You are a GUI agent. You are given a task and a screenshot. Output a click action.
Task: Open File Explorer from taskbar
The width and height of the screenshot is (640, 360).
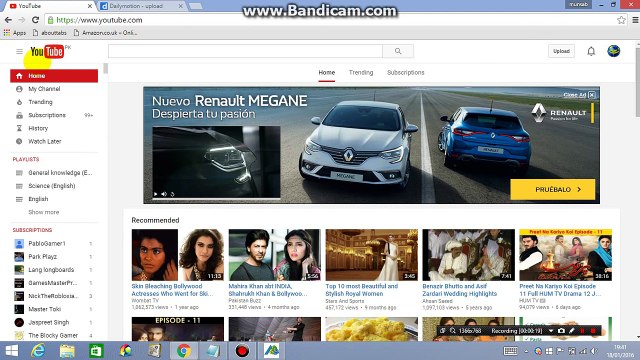click(x=67, y=351)
